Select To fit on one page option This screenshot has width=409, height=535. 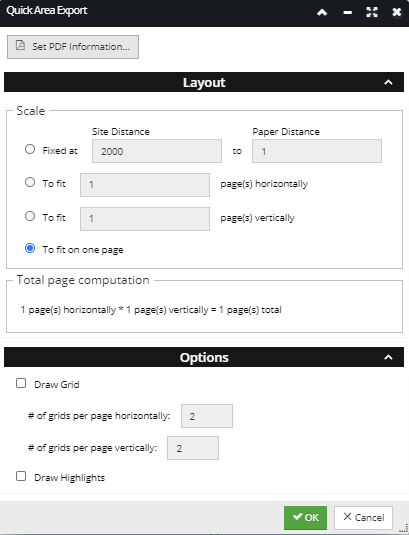30,248
